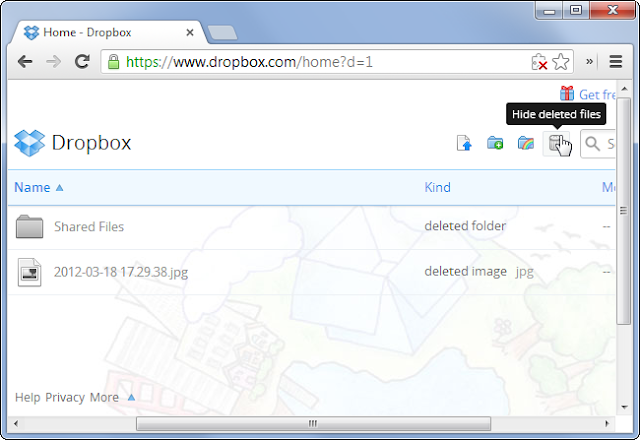Bookmark this page with the star icon
Image resolution: width=640 pixels, height=440 pixels.
tap(561, 62)
